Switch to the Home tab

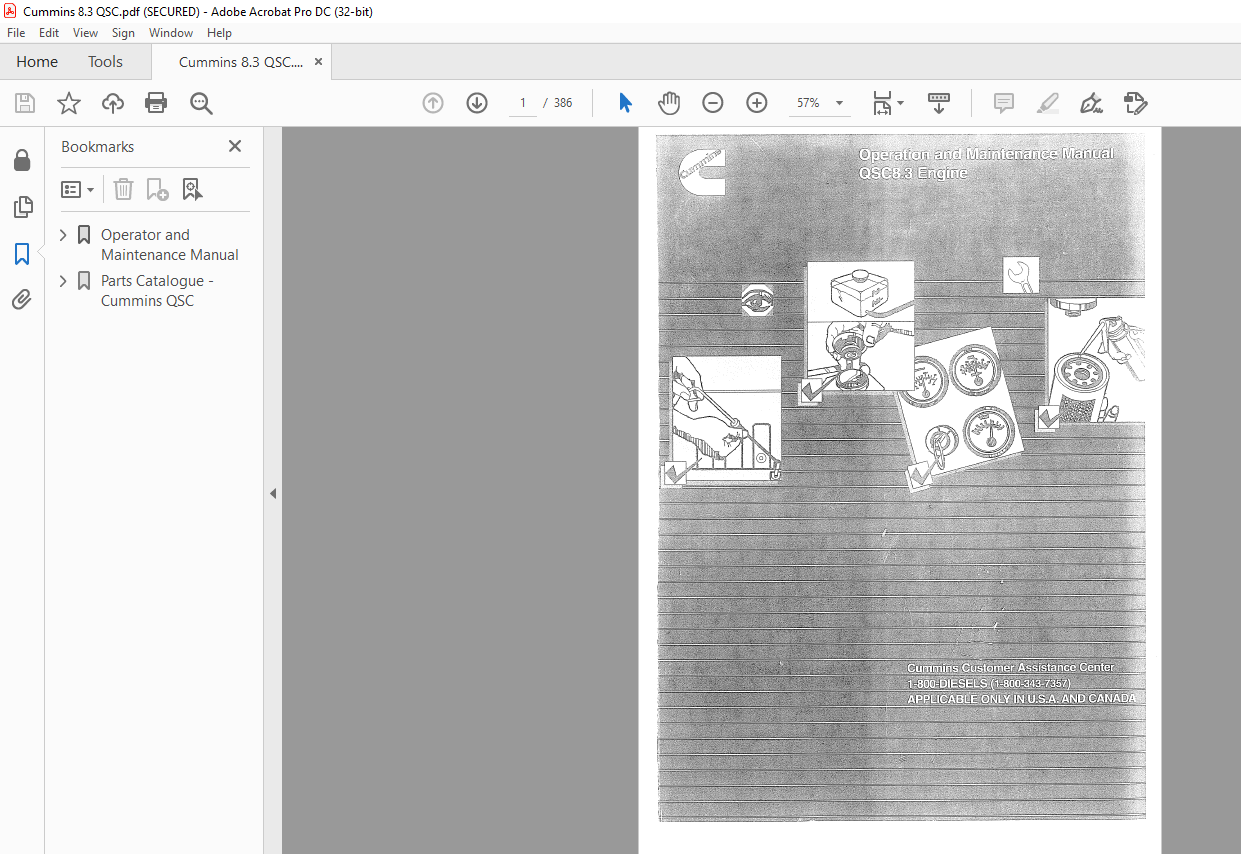pyautogui.click(x=37, y=62)
